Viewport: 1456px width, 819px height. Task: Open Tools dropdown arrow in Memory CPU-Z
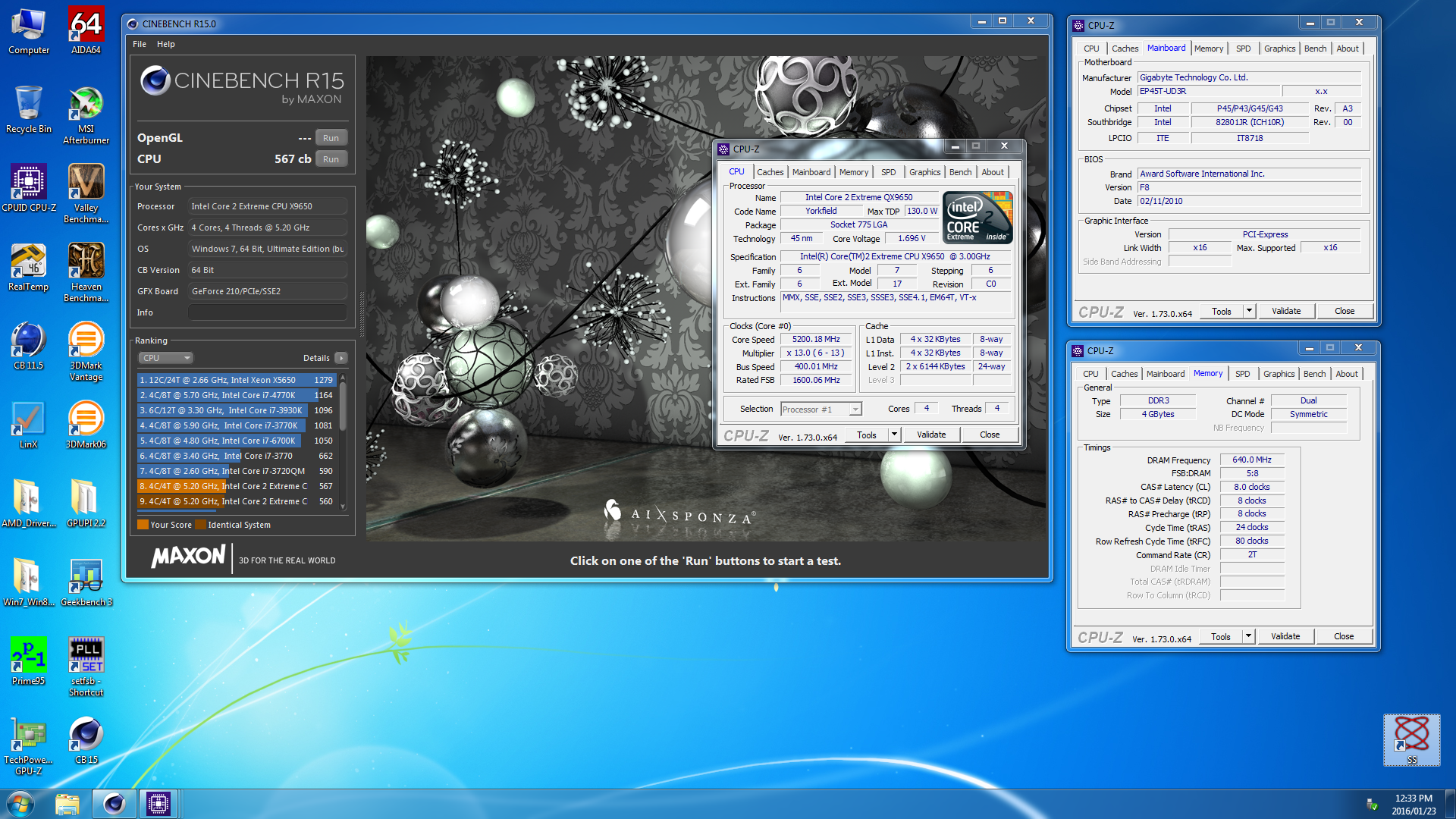tap(1249, 636)
